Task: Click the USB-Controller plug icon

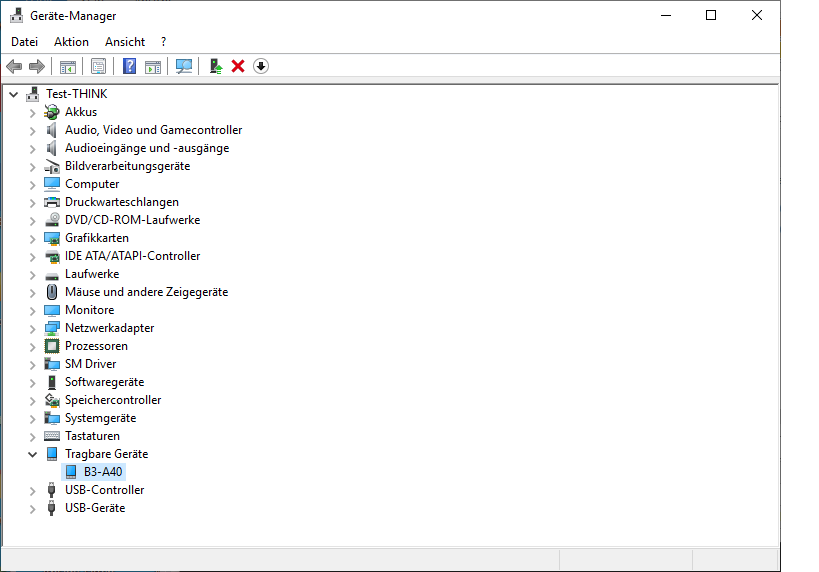Action: 51,490
